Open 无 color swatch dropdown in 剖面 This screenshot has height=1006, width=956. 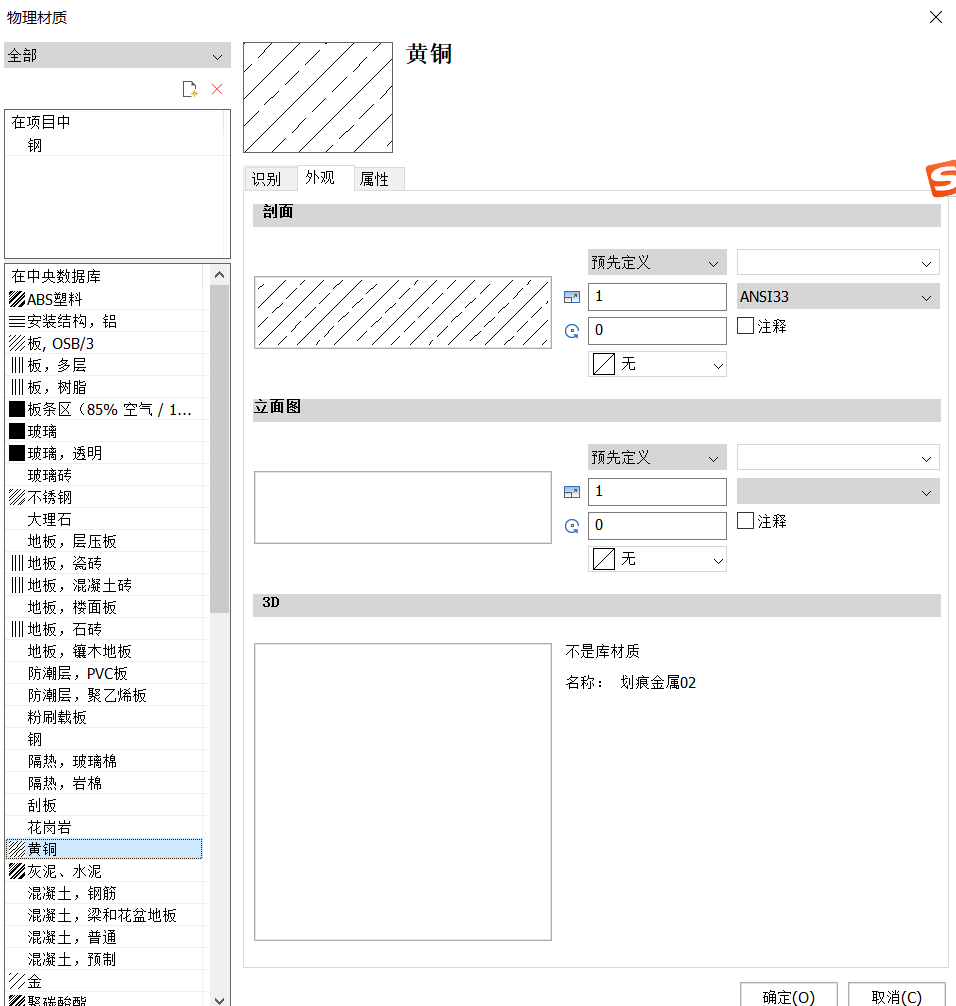point(658,365)
